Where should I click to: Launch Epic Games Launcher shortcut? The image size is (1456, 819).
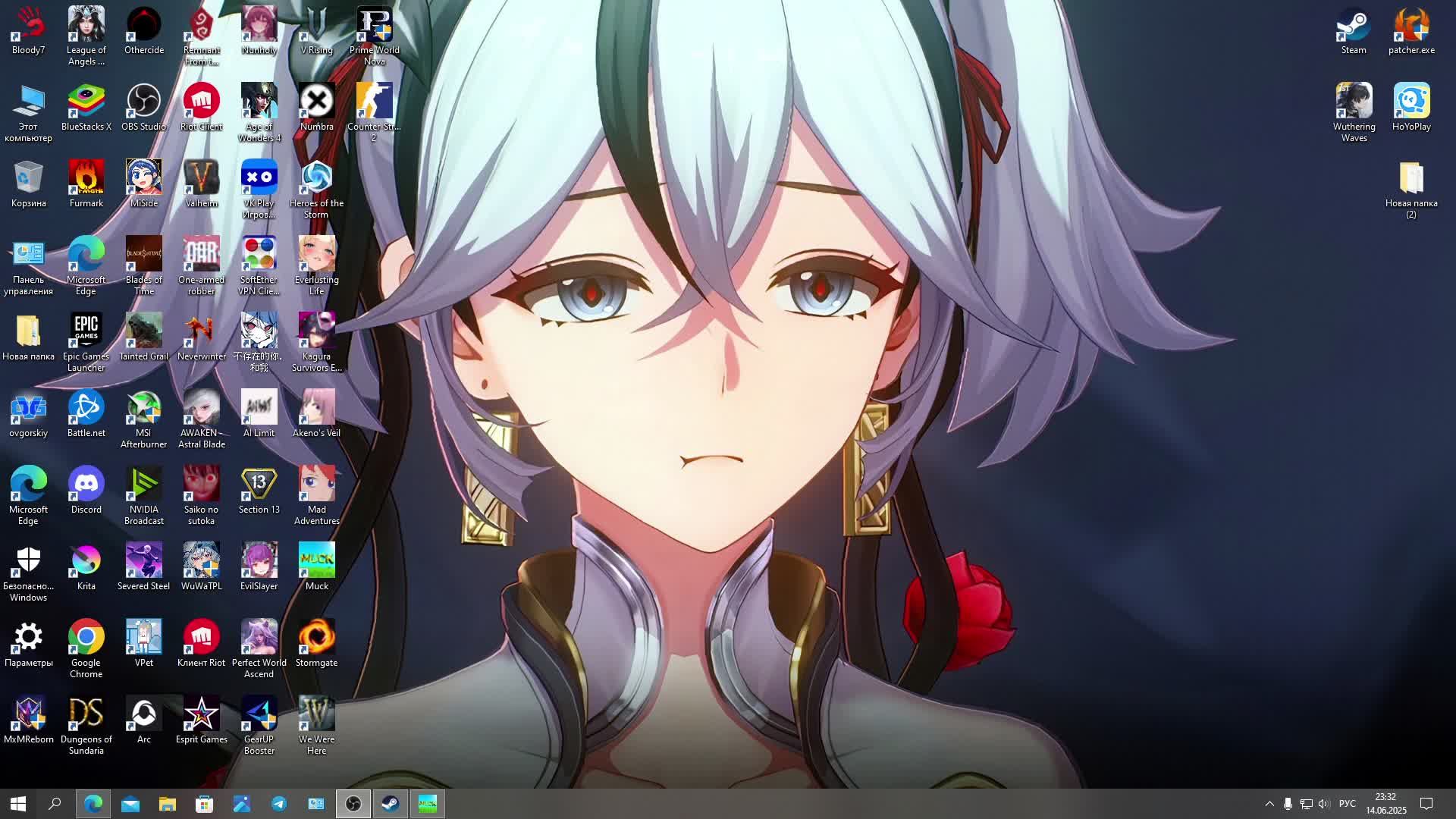tap(86, 343)
